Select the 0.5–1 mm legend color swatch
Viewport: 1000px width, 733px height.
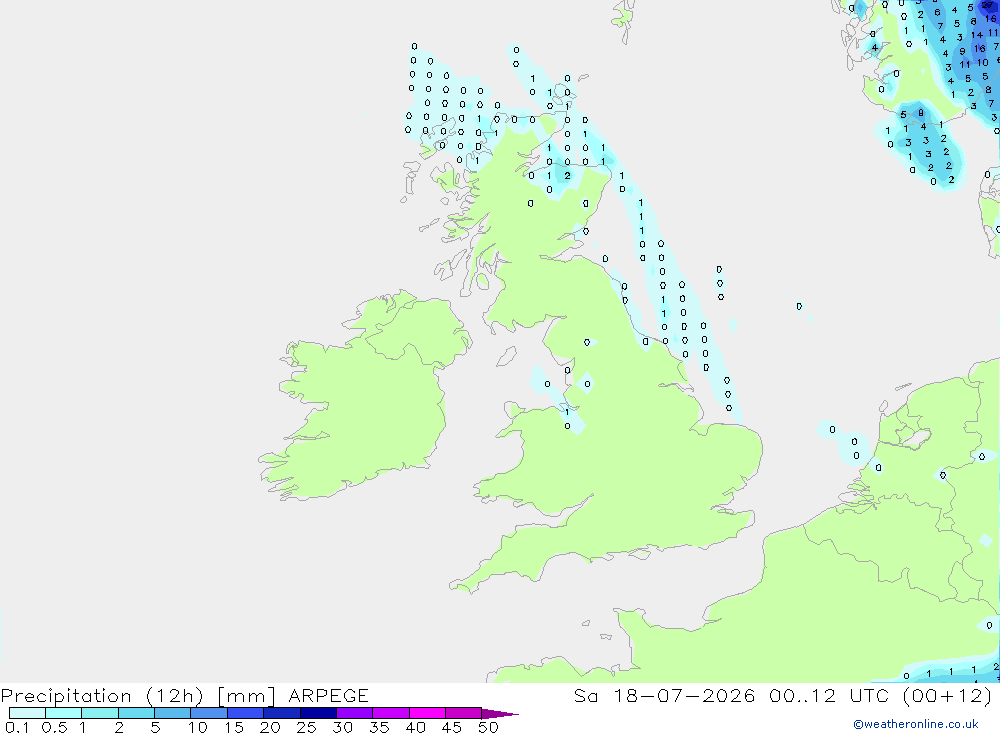pyautogui.click(x=64, y=713)
